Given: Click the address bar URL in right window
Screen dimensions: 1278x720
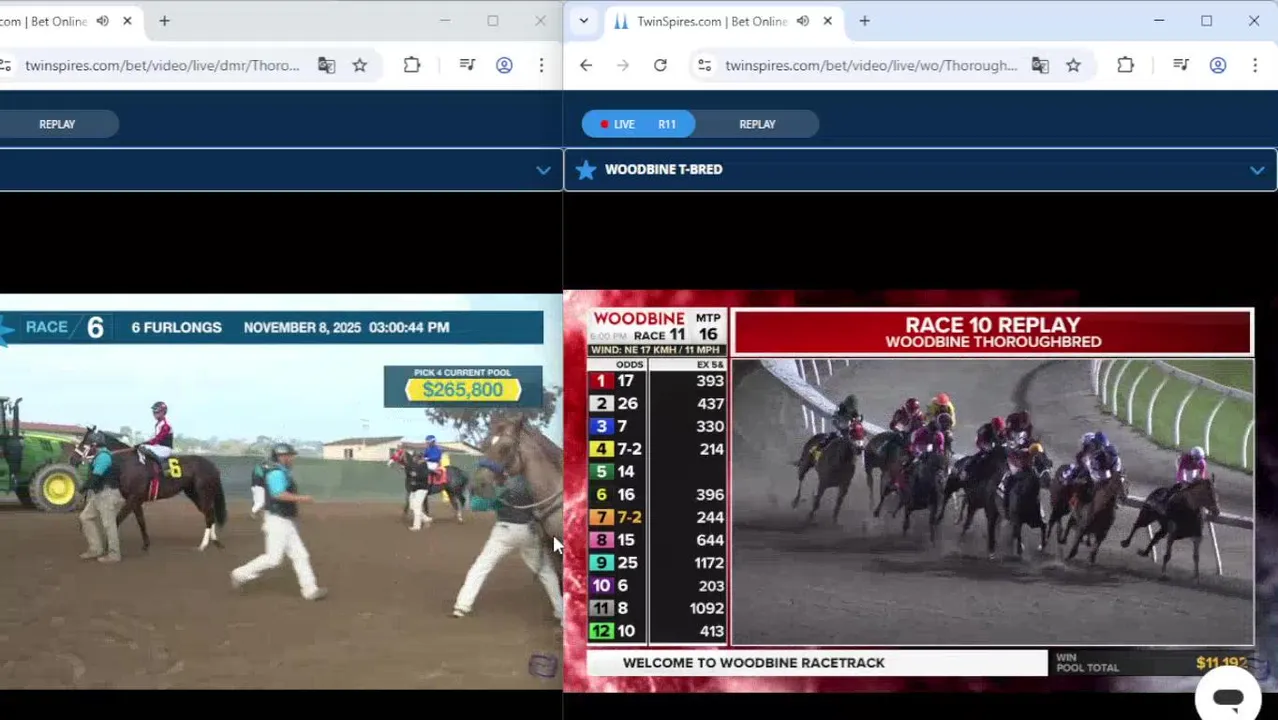Looking at the screenshot, I should click(x=871, y=65).
